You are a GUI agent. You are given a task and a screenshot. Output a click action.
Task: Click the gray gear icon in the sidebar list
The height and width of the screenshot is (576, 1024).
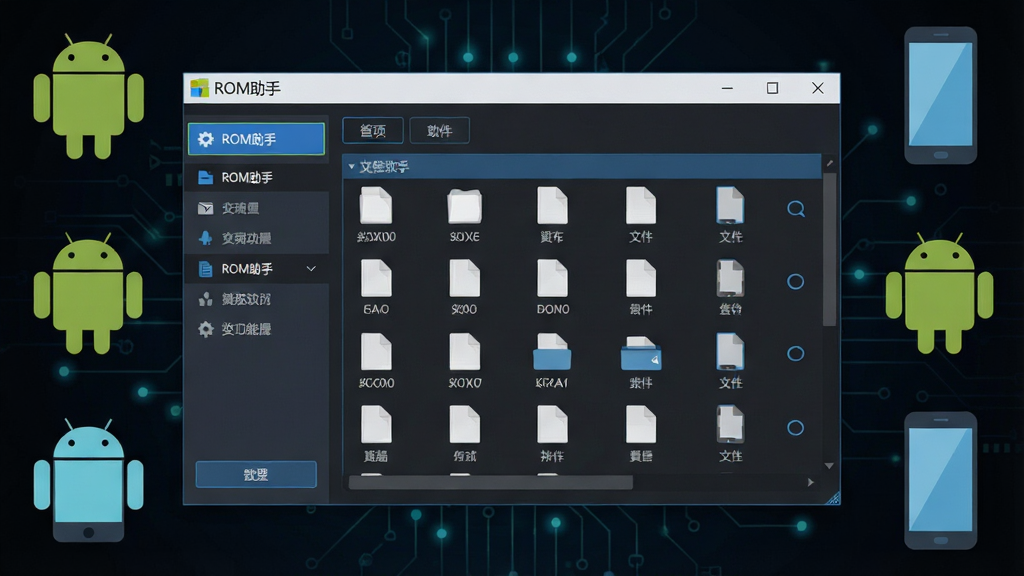click(206, 329)
